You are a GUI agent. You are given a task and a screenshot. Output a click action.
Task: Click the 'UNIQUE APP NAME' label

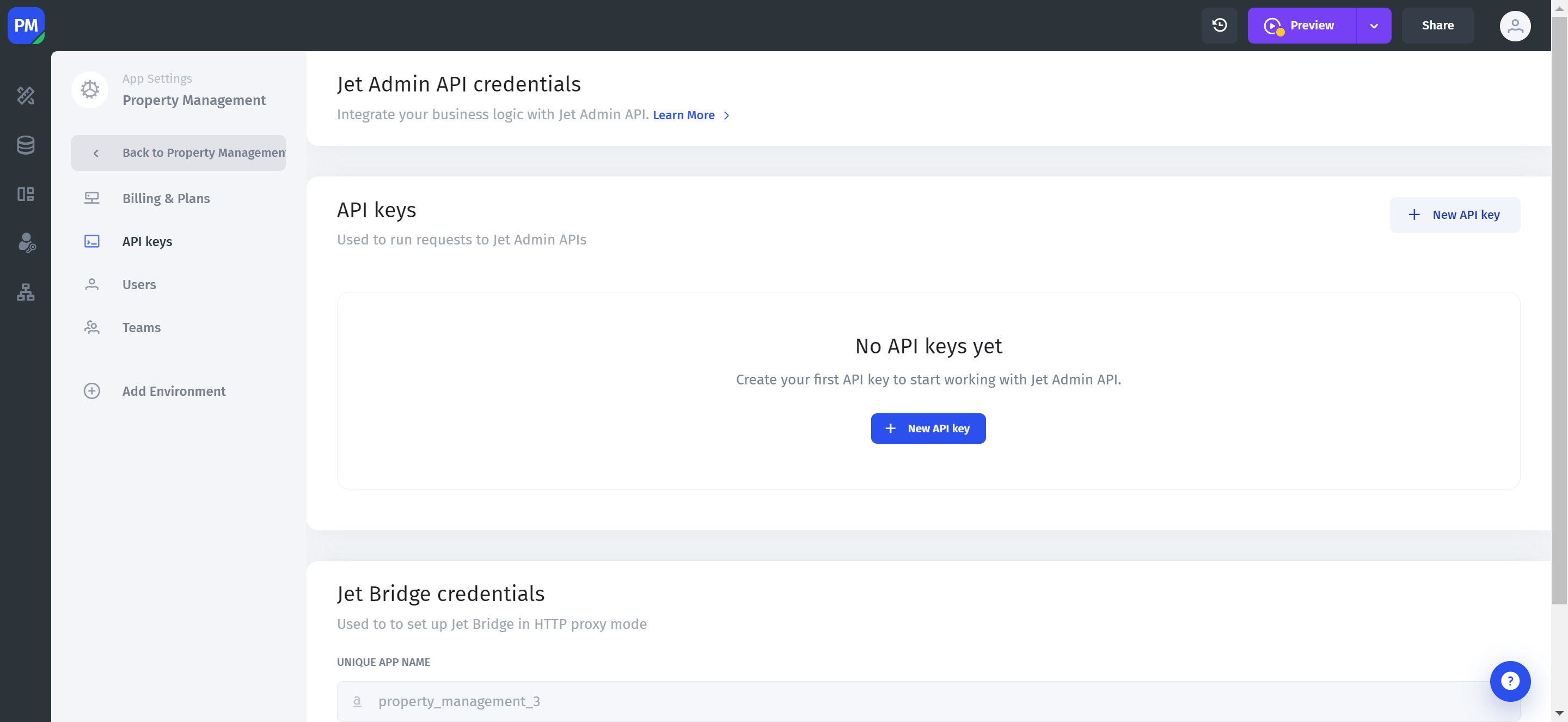coord(383,662)
